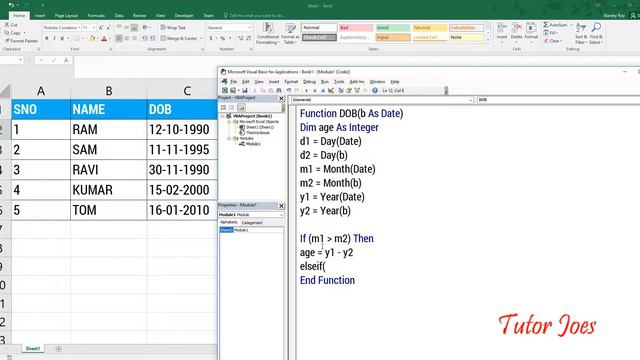Open the font name dropdown
Viewport: 640px width, 360px height.
[78, 27]
